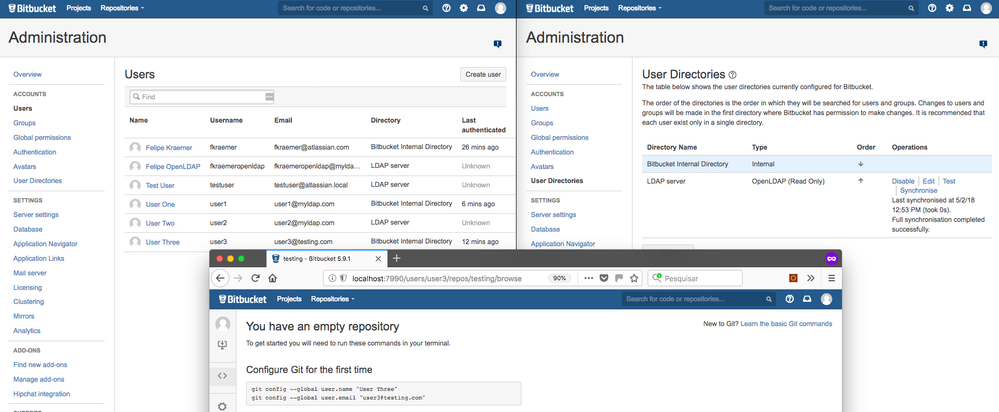Expand Repositories dropdown in User Directories window
This screenshot has width=999, height=412.
(640, 8)
